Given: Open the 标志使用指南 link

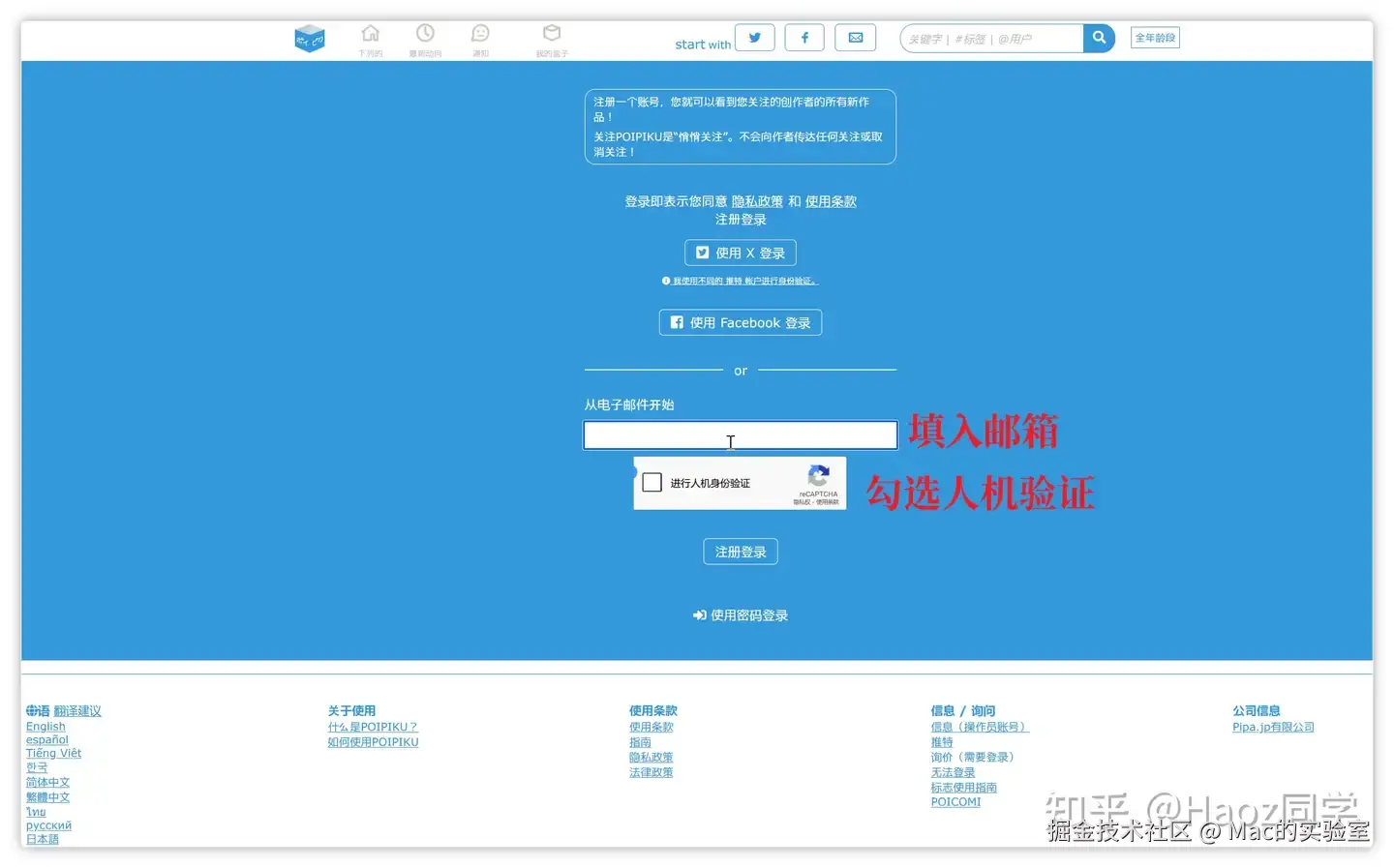Looking at the screenshot, I should (x=964, y=788).
